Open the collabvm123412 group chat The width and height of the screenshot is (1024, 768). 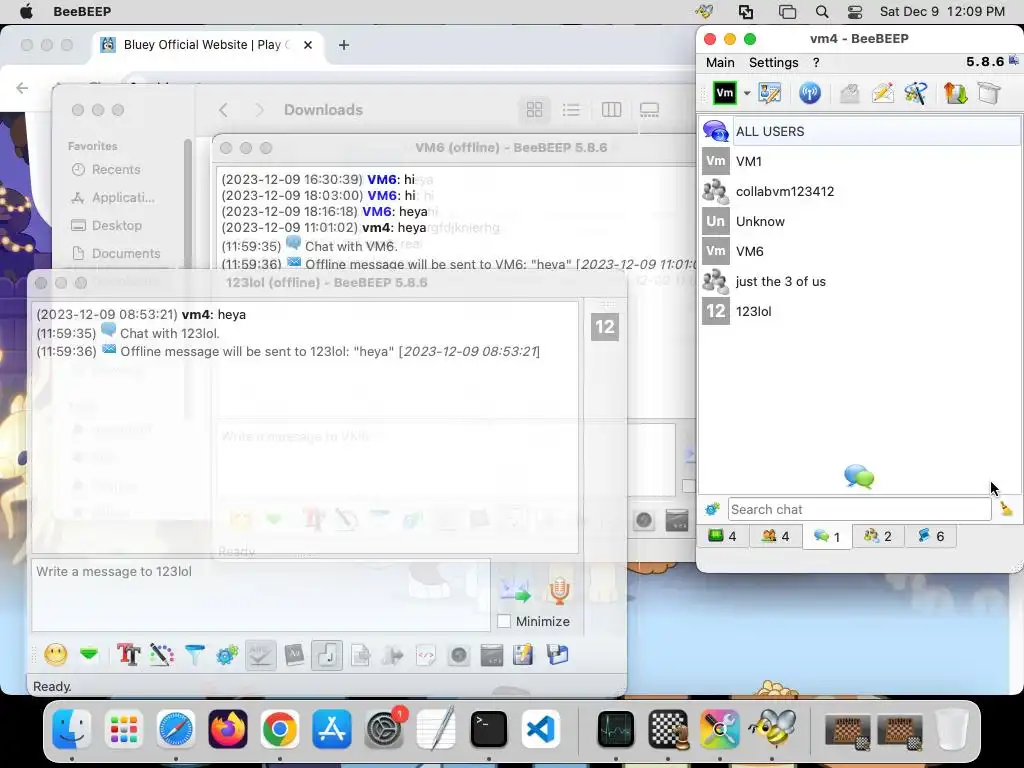click(x=859, y=191)
